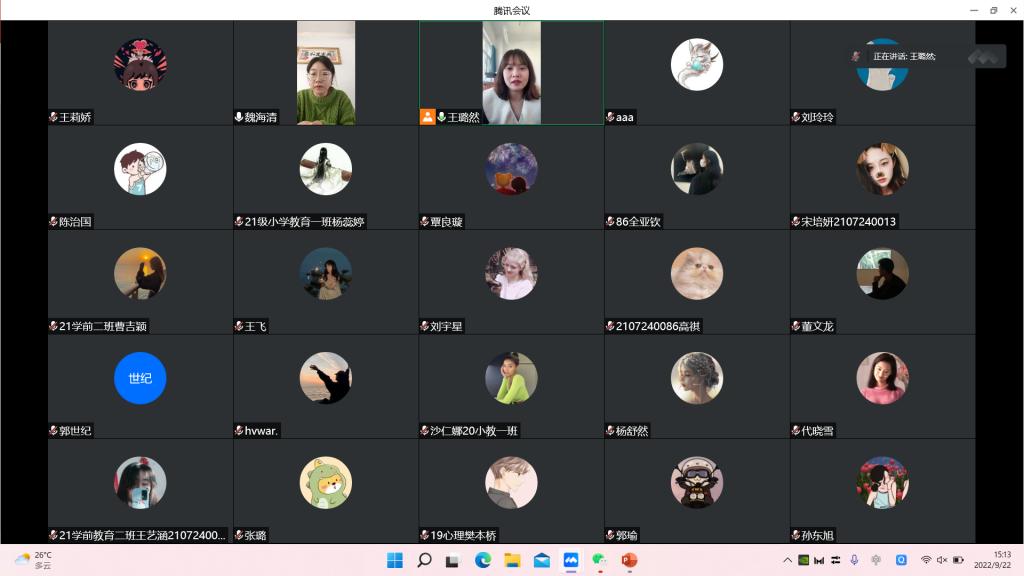1024x576 pixels.
Task: Expand hidden system tray icons chevron
Action: pyautogui.click(x=787, y=560)
